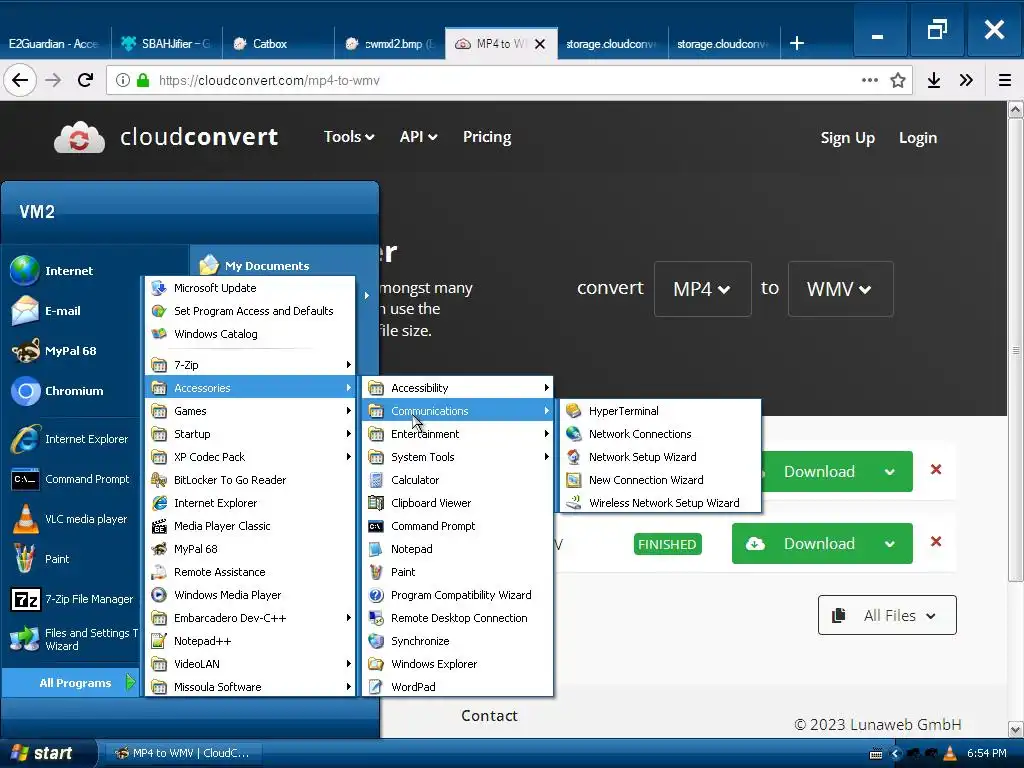Open Synchronize entry

[x=457, y=641]
